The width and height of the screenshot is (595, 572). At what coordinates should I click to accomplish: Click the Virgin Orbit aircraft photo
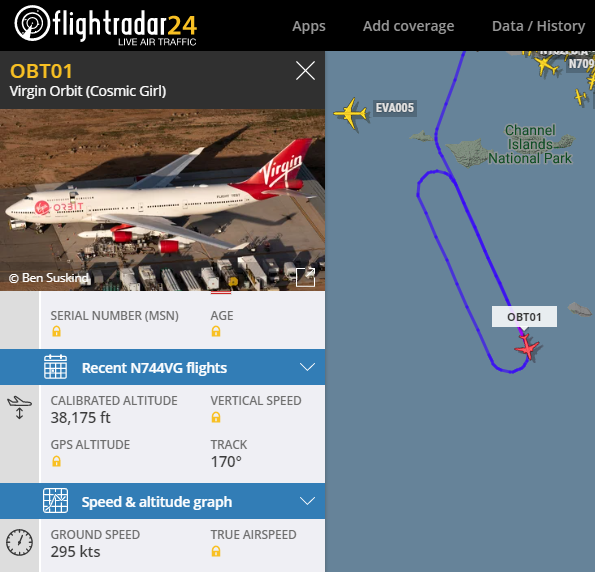coord(162,200)
